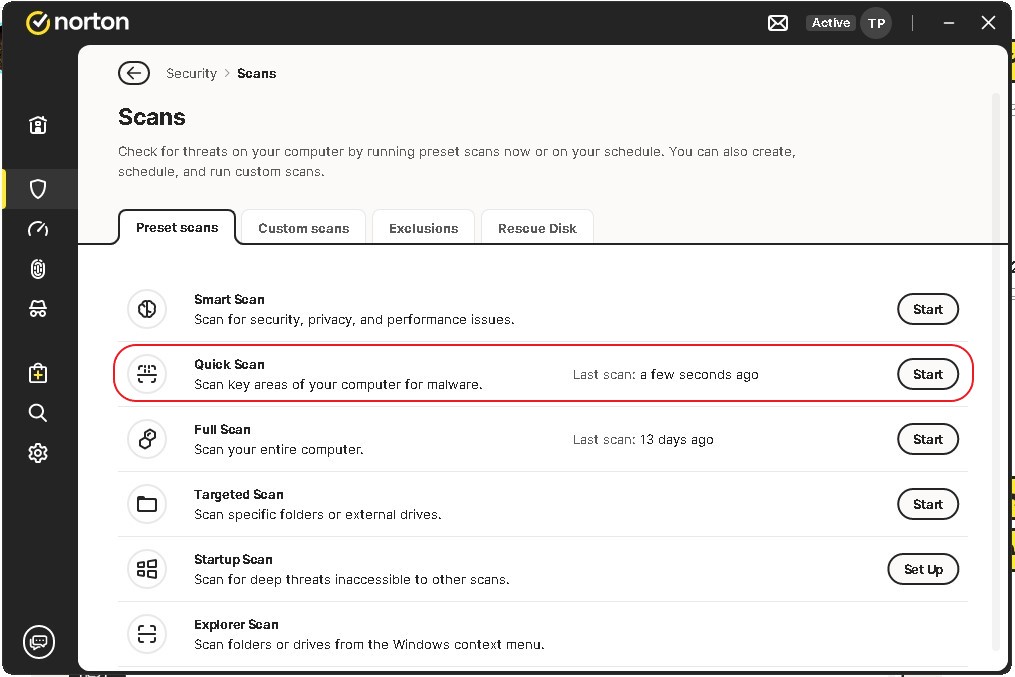Click the Startup Scan title

(233, 559)
